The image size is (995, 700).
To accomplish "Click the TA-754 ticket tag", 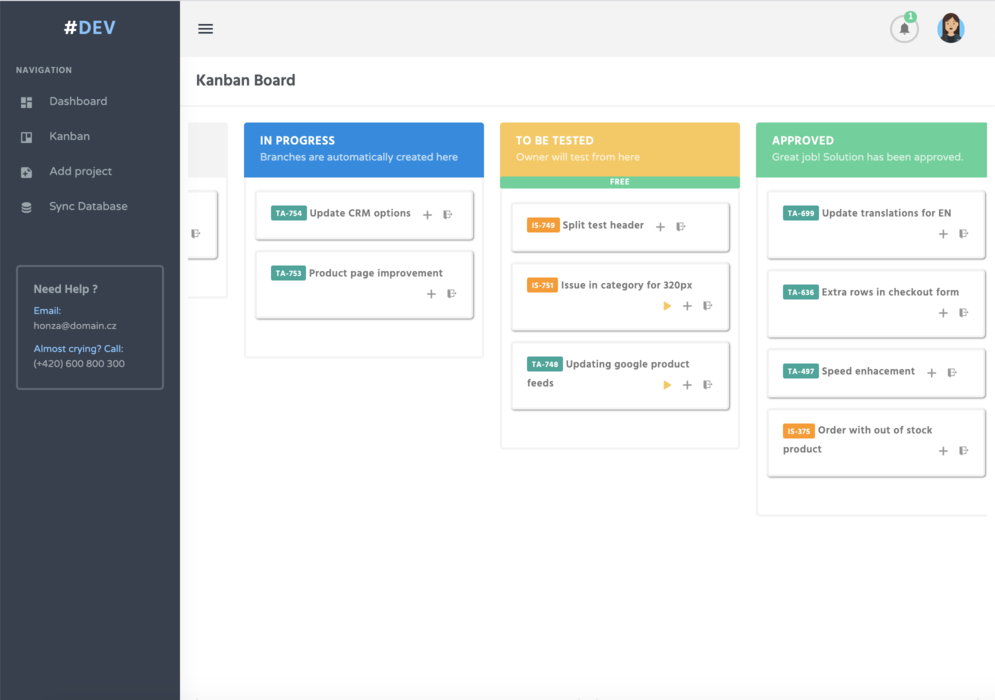I will pos(288,214).
